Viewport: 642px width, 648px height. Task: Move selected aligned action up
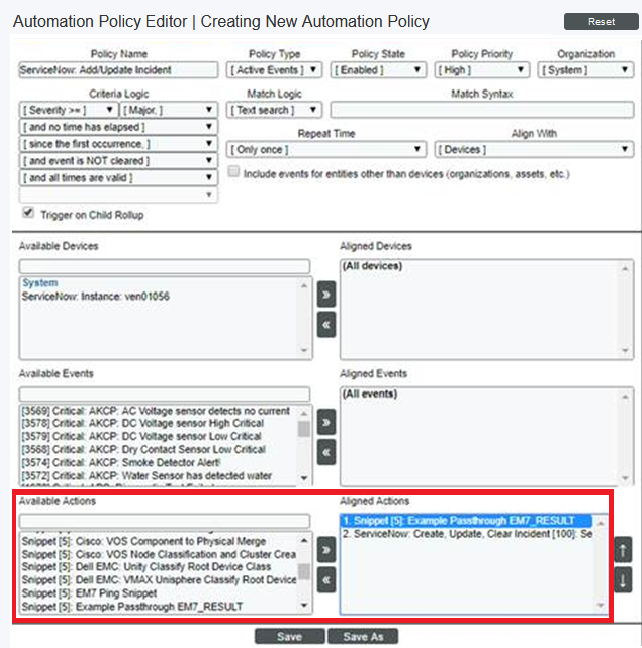coord(623,549)
